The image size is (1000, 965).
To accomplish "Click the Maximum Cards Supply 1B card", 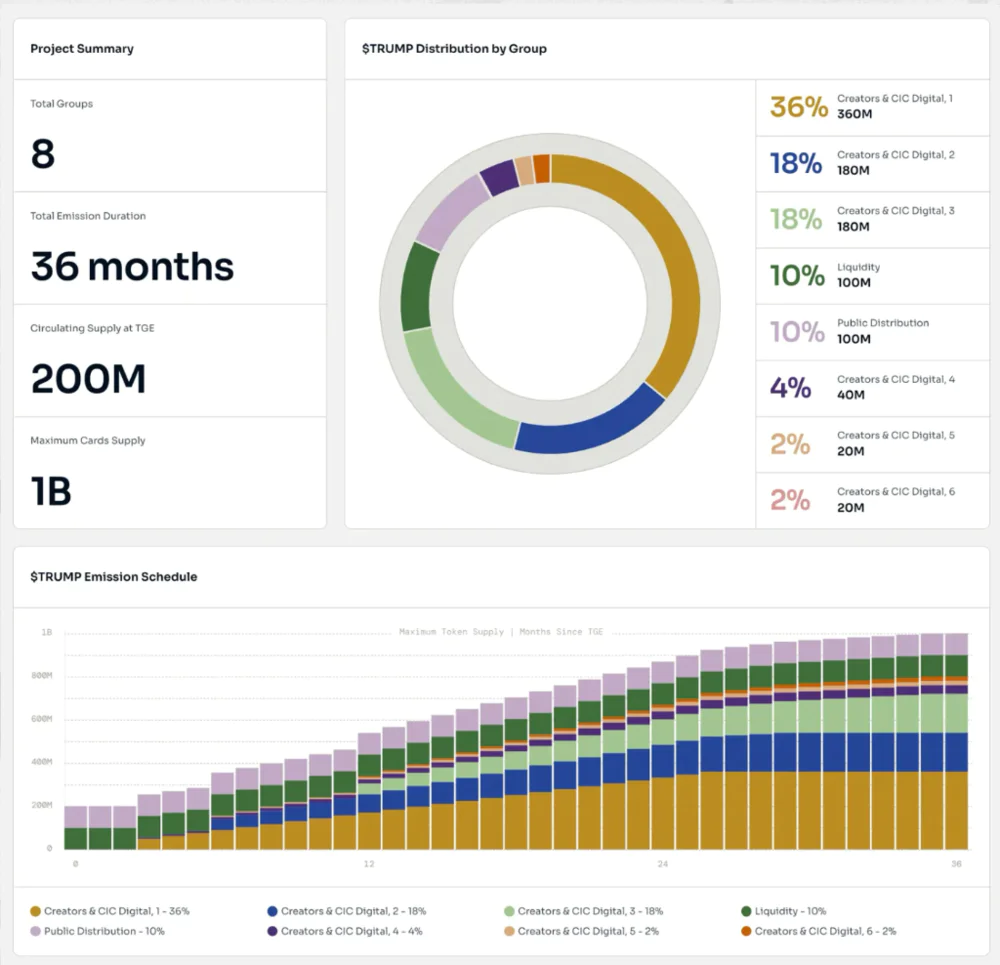I will pyautogui.click(x=169, y=473).
